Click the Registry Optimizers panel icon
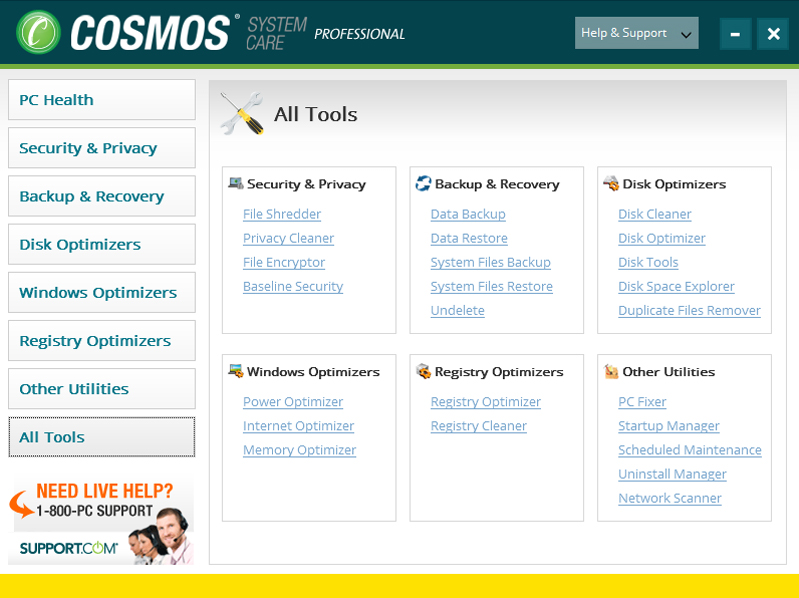Screen dimensions: 799x598 [x=423, y=371]
